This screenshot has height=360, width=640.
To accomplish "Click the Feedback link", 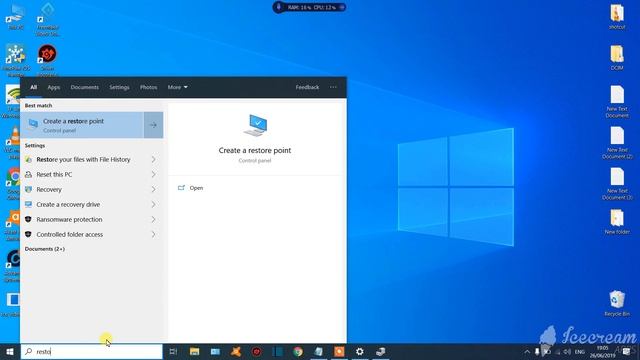I will pos(307,87).
